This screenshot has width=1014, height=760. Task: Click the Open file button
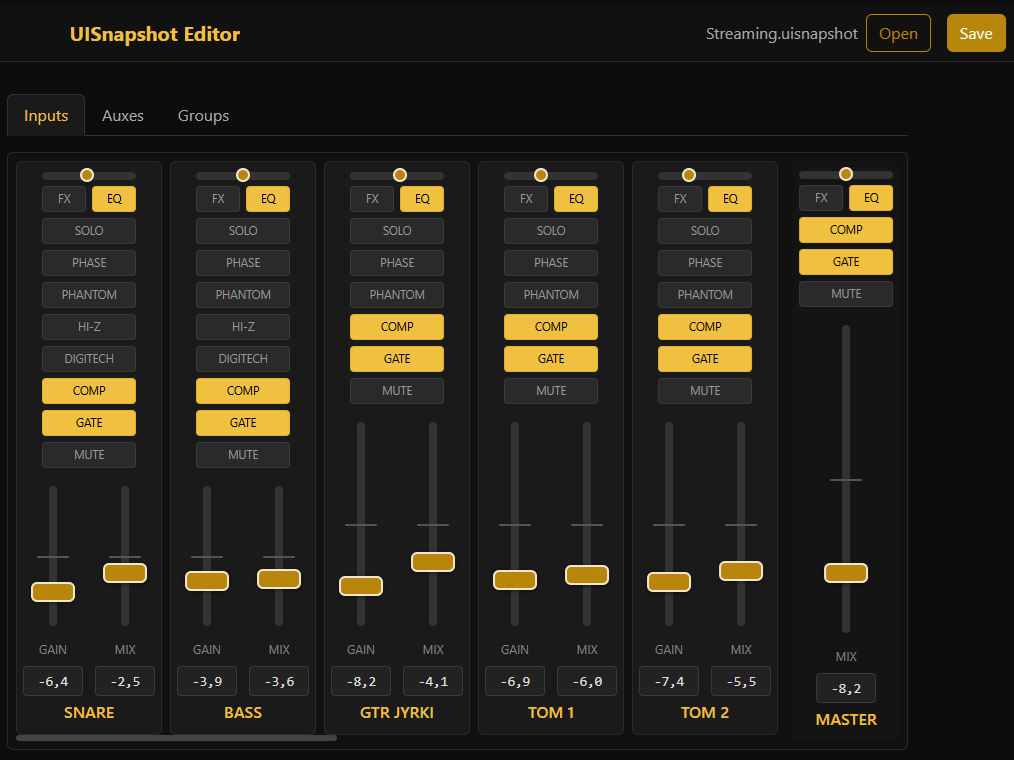click(898, 33)
